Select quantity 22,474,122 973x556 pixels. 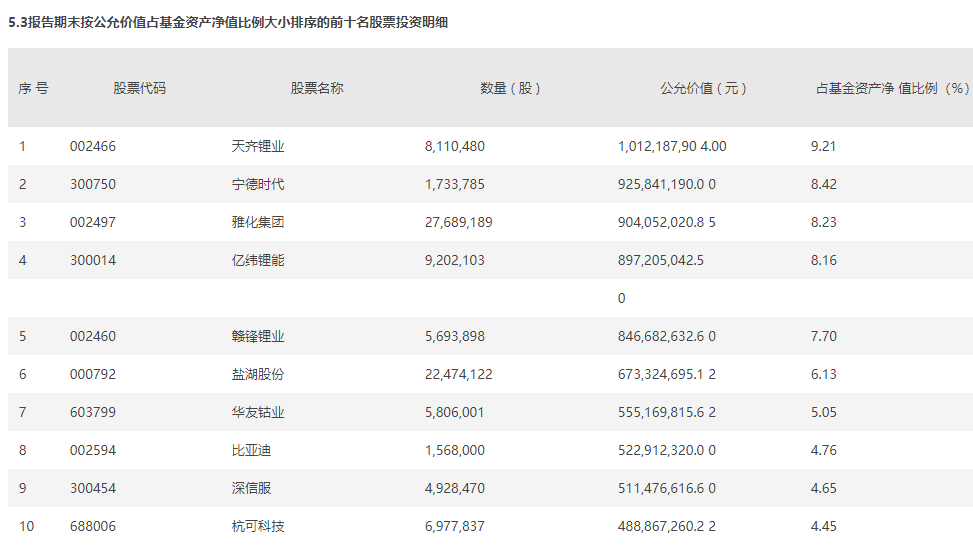459,374
